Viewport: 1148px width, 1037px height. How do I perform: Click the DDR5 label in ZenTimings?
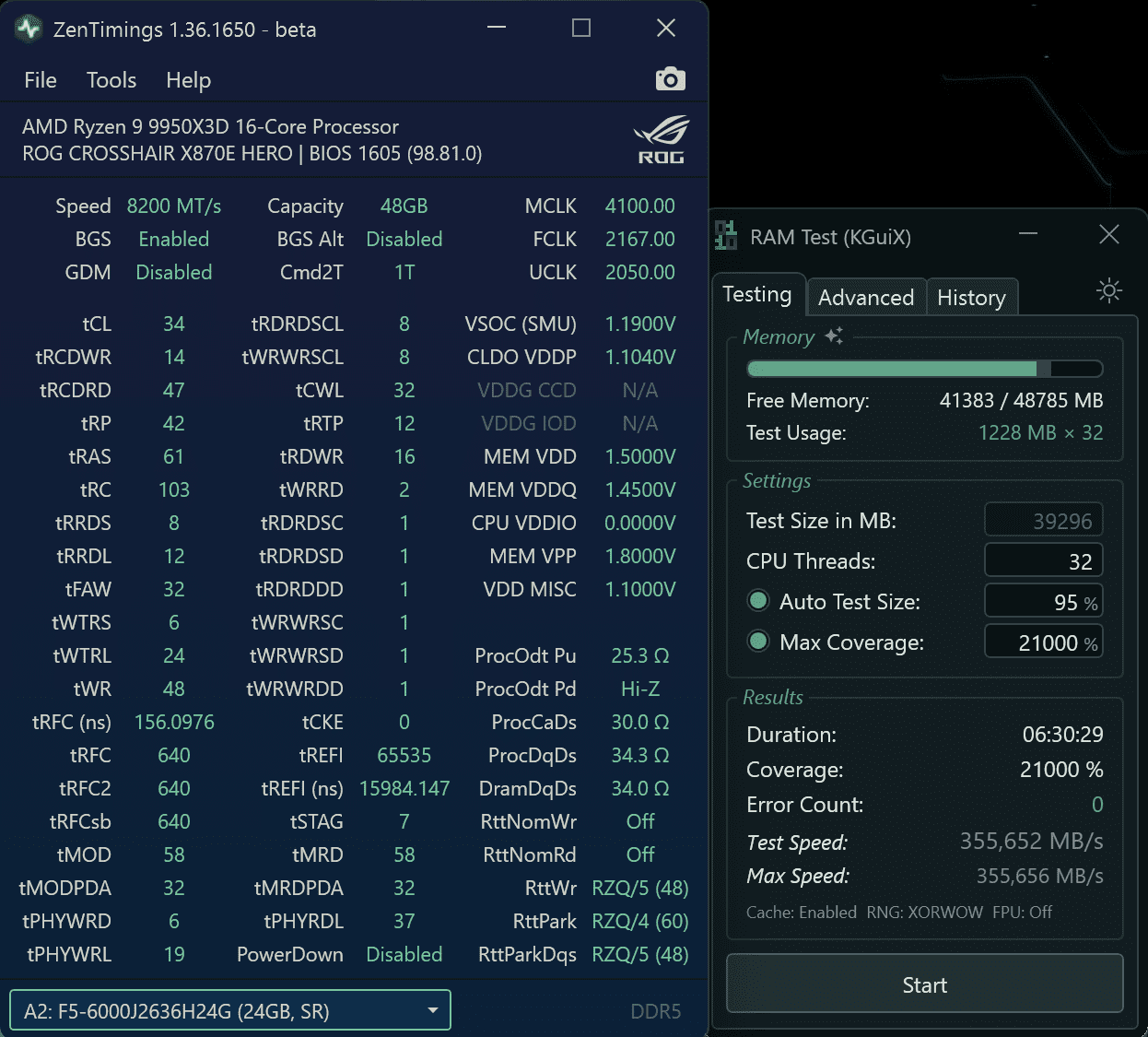tap(656, 1011)
